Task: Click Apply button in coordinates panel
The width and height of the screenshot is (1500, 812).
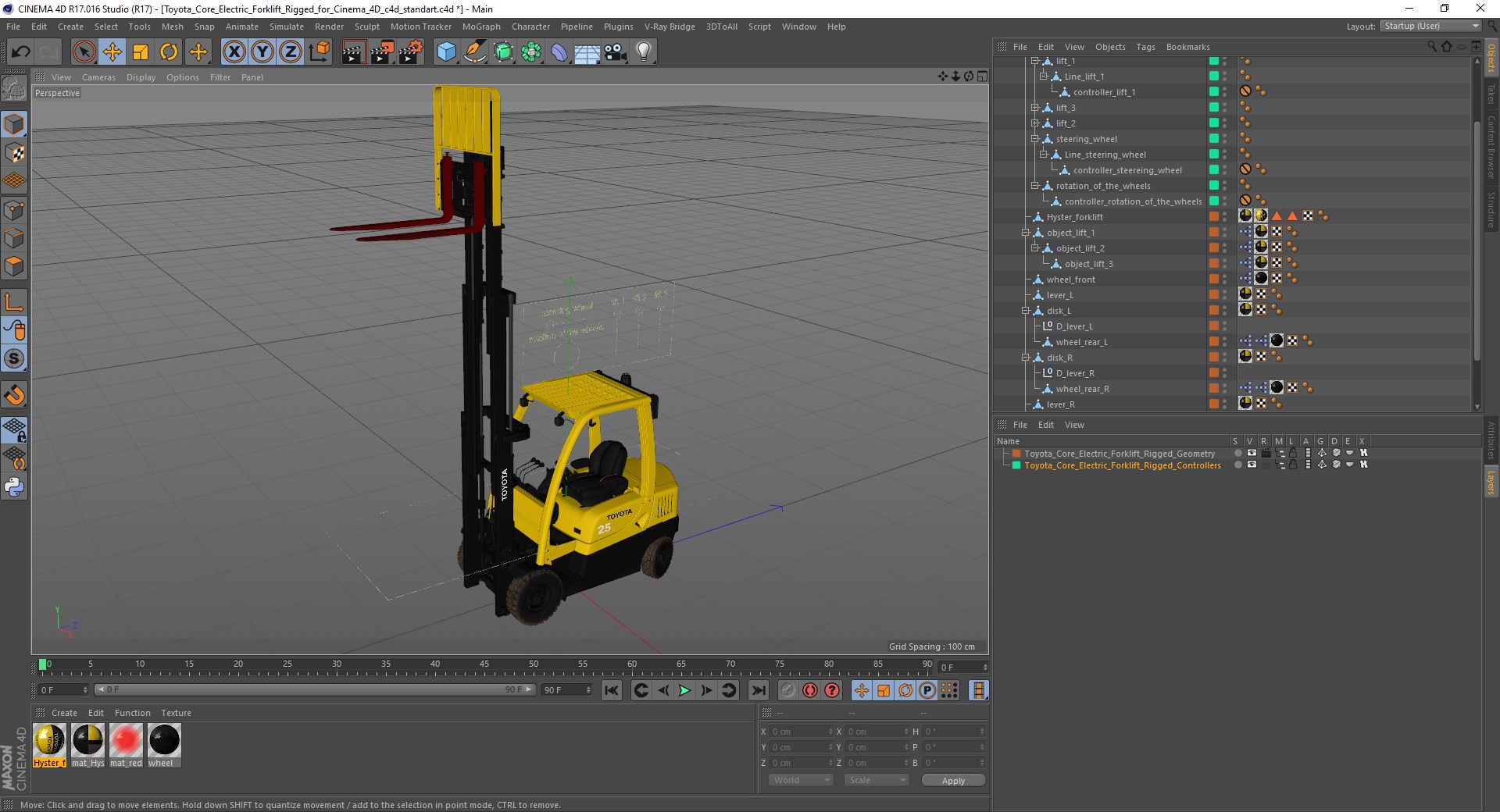Action: pyautogui.click(x=953, y=780)
